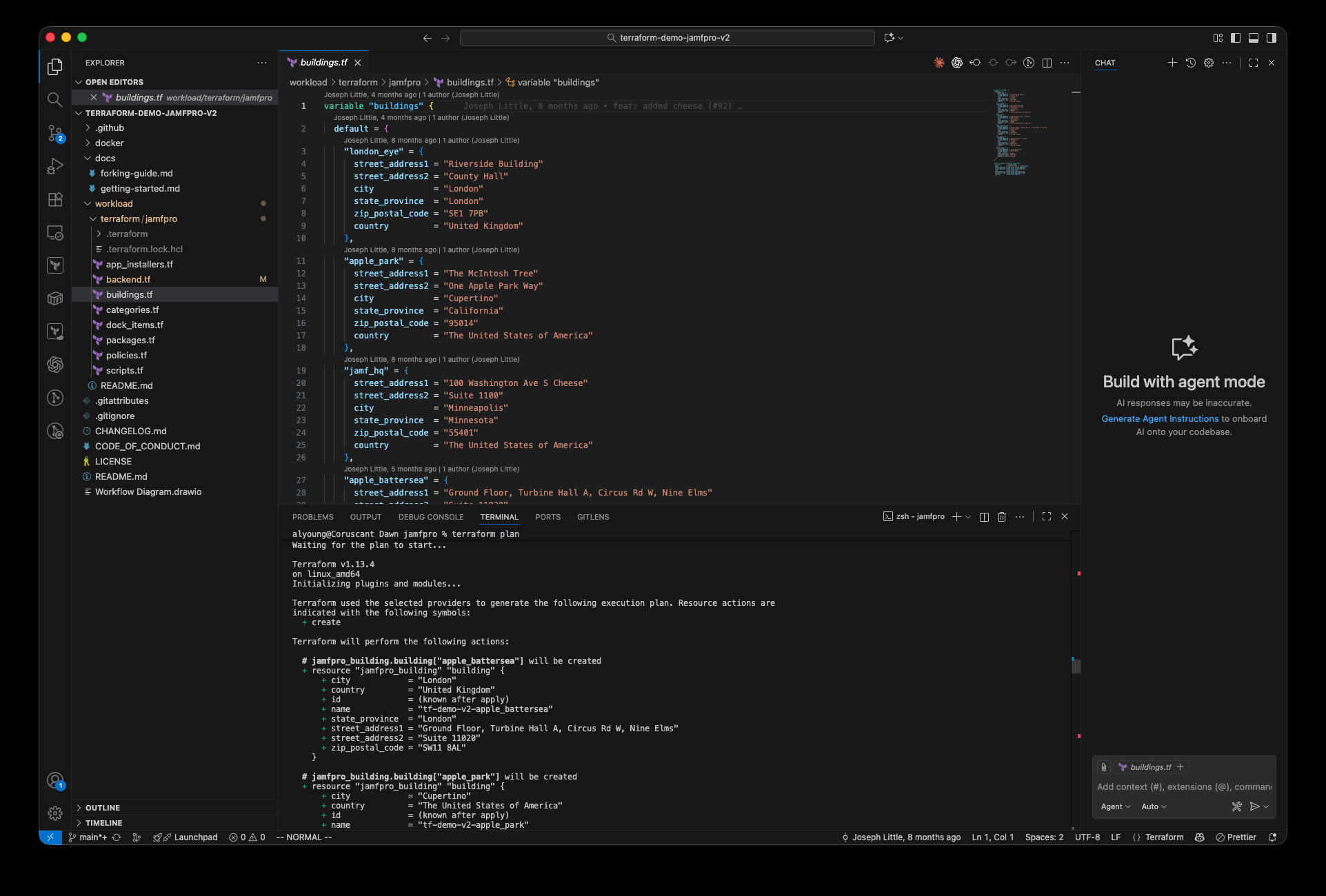Switch to the PROBLEMS panel tab
Image resolution: width=1326 pixels, height=896 pixels.
click(312, 517)
